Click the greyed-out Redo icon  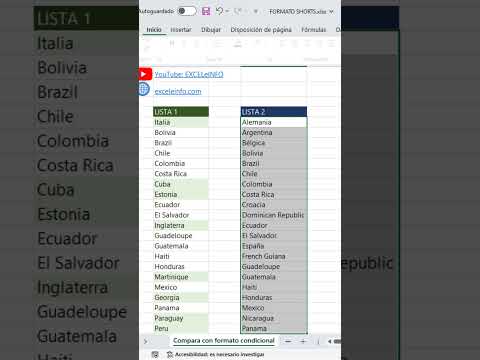click(238, 11)
